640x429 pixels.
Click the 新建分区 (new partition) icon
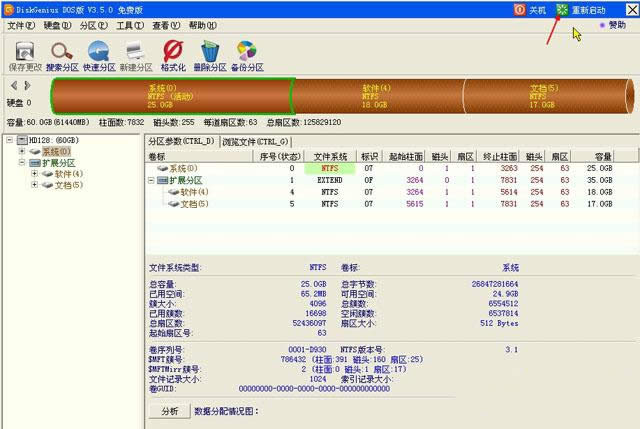click(136, 50)
